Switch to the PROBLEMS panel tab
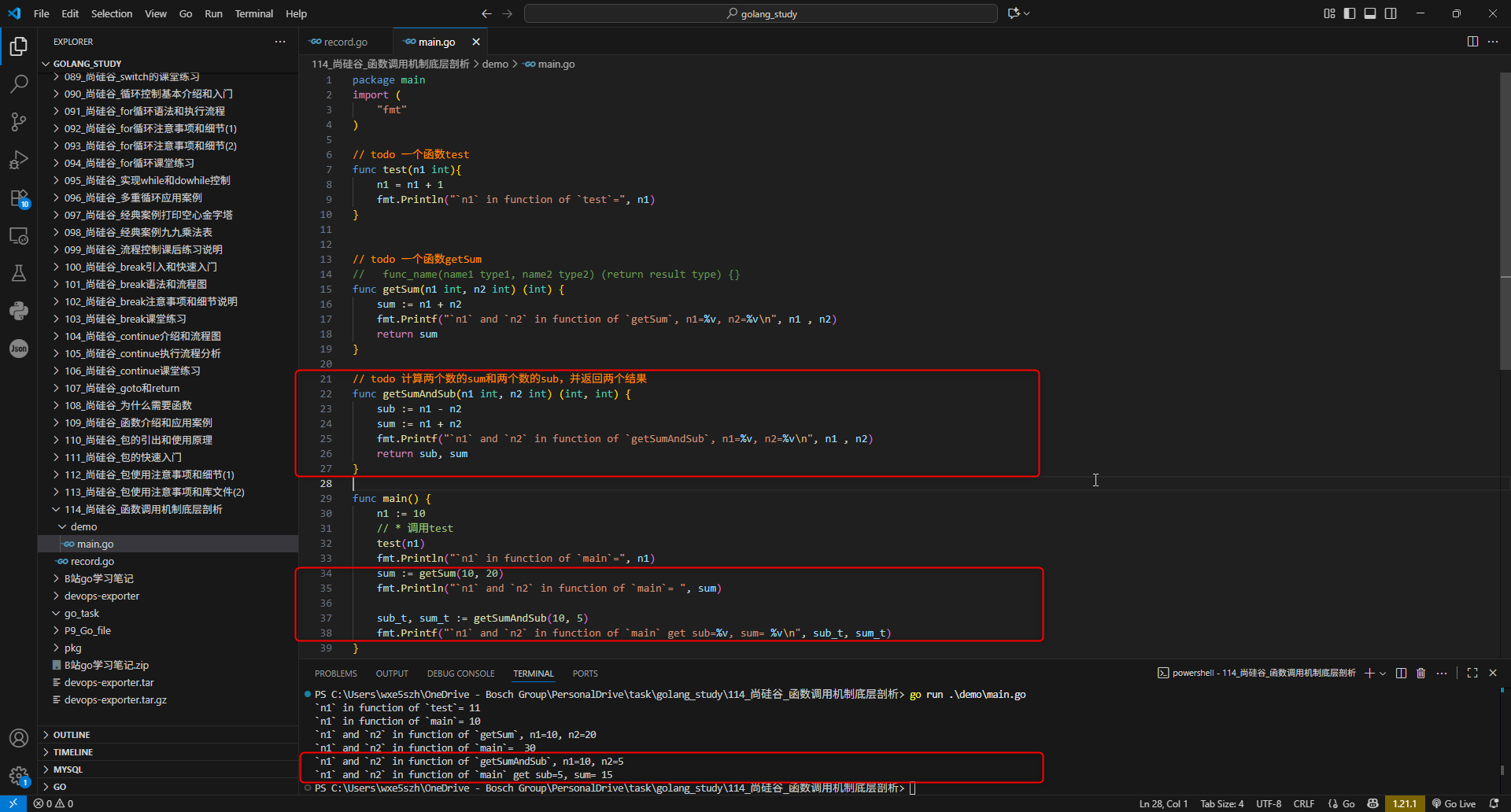 (x=336, y=674)
